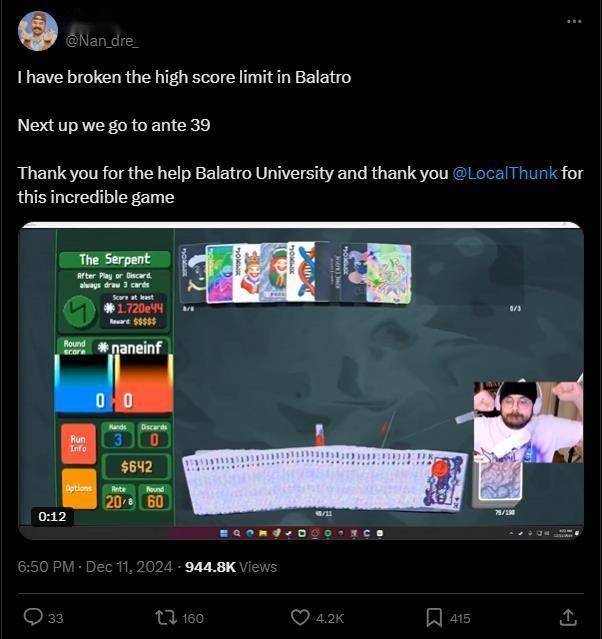Screen dimensions: 602x639
Task: Like the post with heart icon
Action: coord(300,617)
